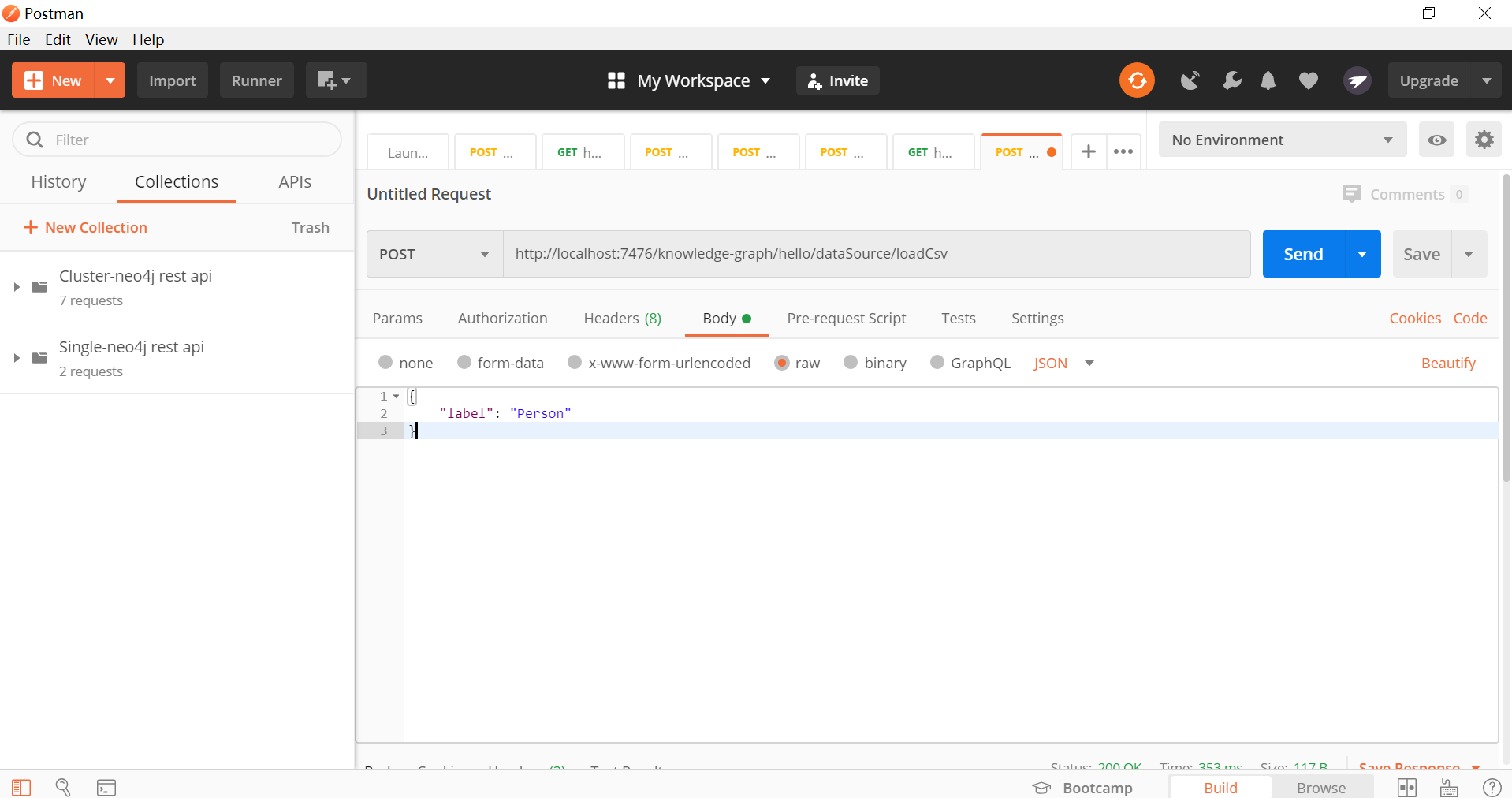Open the Help menu
Viewport: 1512px width, 798px height.
(x=148, y=39)
